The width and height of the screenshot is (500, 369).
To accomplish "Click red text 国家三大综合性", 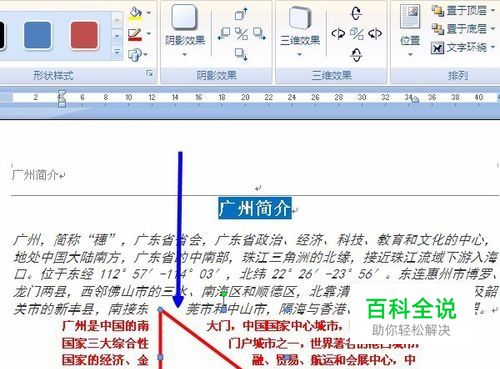I will point(105,343).
